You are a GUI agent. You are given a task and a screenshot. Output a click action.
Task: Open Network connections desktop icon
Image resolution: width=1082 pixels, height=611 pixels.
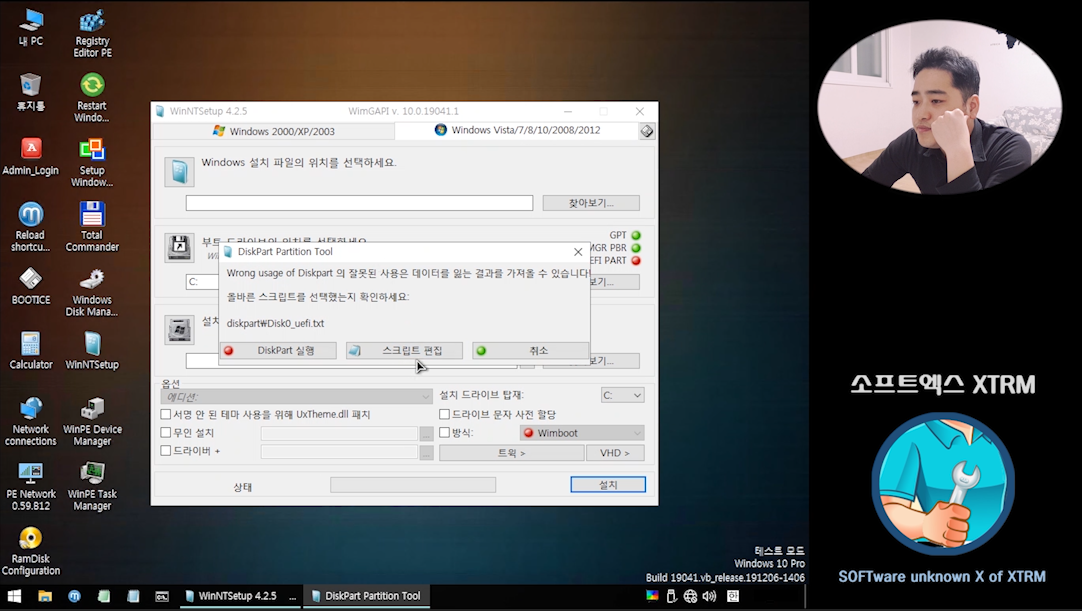pos(30,421)
